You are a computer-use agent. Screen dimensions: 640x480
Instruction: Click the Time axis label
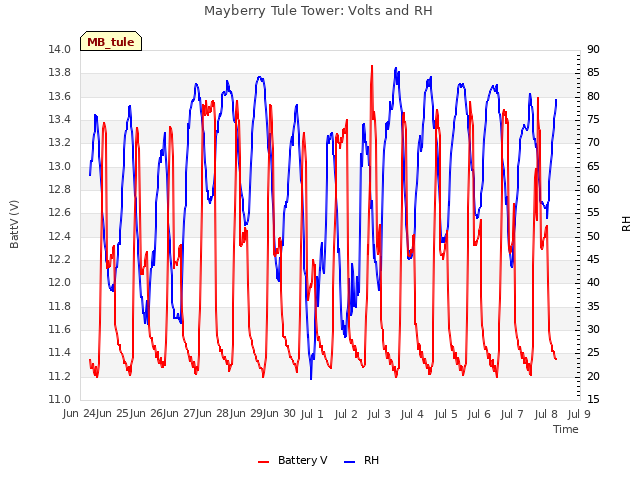coord(566,429)
